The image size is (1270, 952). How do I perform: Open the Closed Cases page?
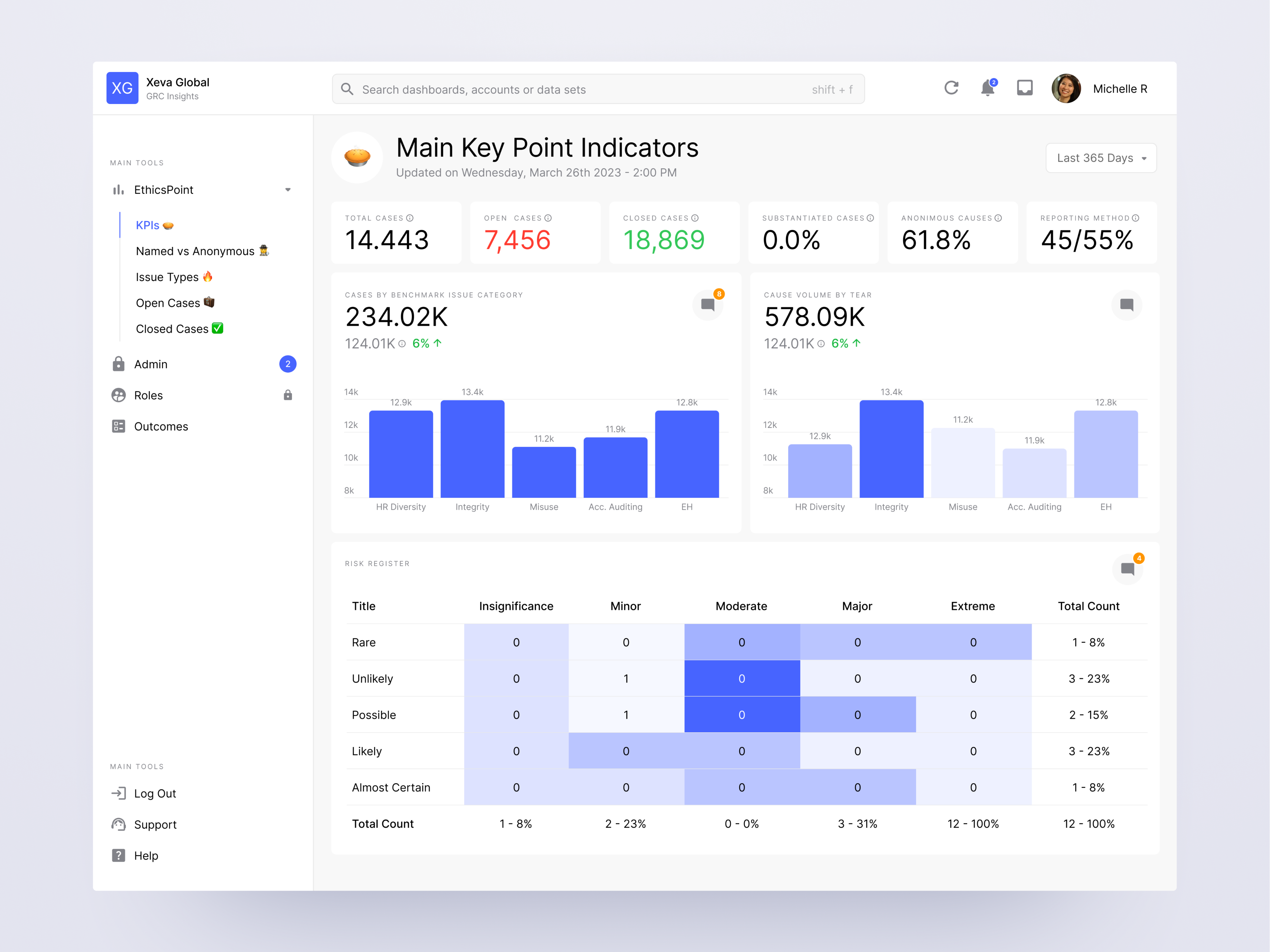coord(180,329)
